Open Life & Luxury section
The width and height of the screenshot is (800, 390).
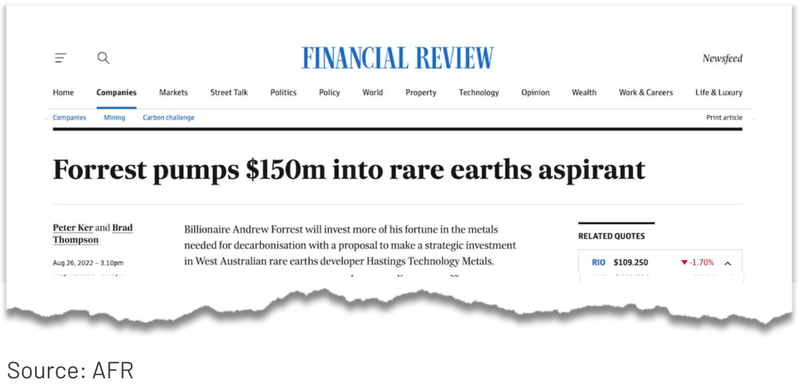click(x=718, y=92)
